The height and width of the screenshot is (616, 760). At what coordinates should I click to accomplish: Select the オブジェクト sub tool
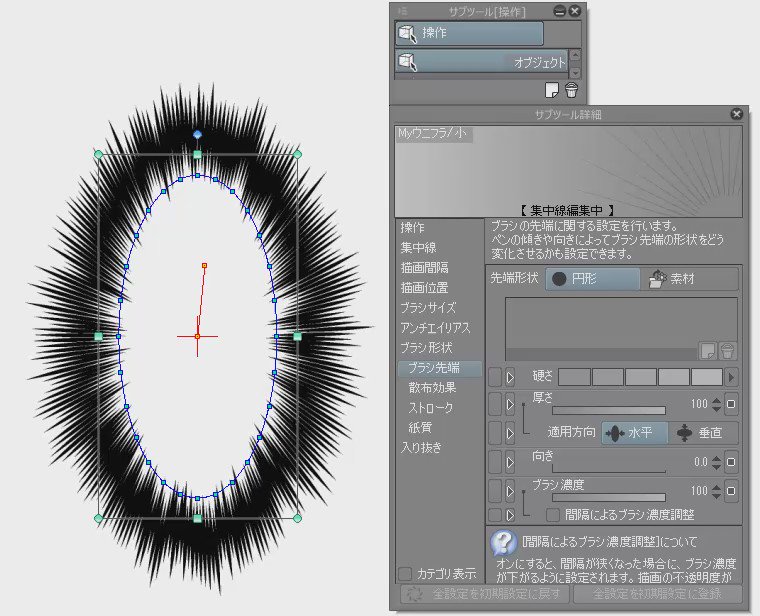(481, 62)
